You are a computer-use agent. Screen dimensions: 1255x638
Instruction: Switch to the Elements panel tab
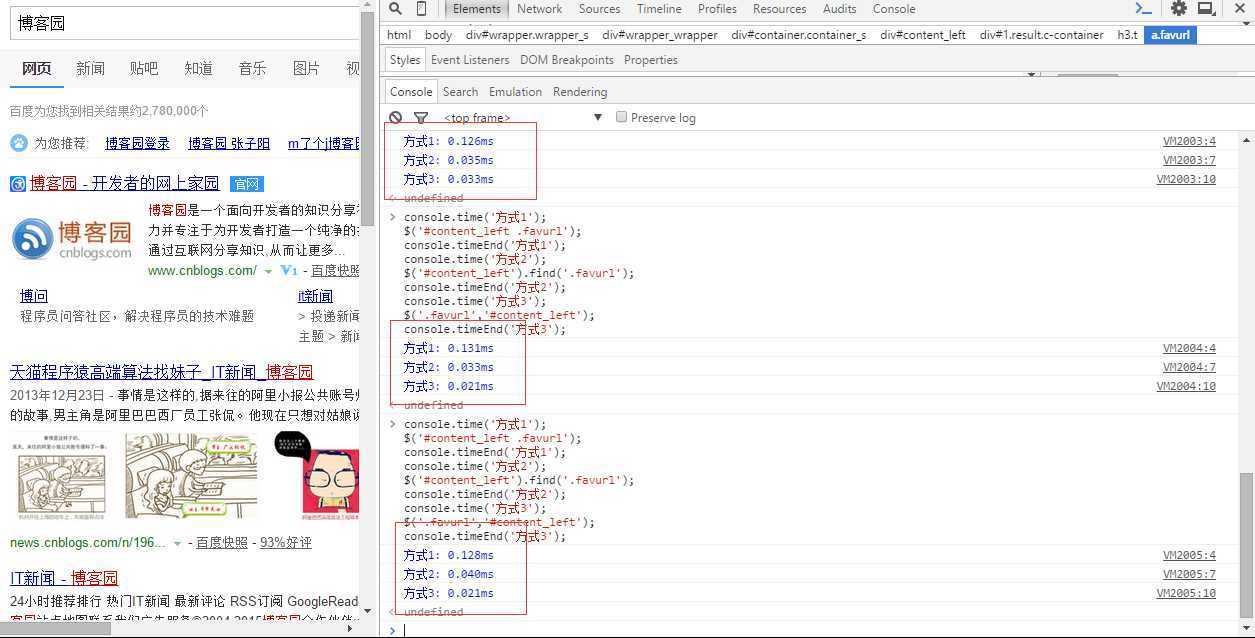(476, 9)
